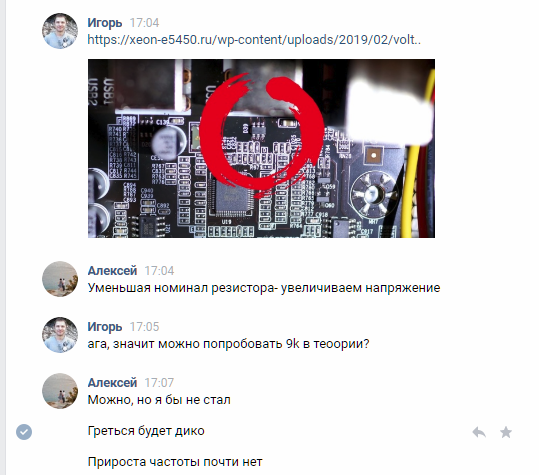539x475 pixels.
Task: Open the xeon-e5450.ru link
Action: [x=254, y=40]
